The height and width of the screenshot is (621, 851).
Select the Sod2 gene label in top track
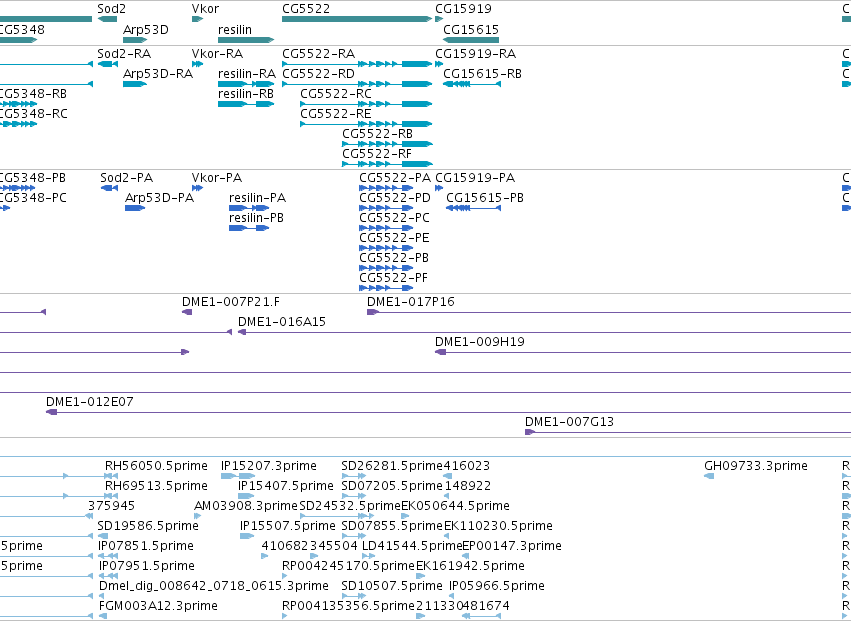point(112,9)
